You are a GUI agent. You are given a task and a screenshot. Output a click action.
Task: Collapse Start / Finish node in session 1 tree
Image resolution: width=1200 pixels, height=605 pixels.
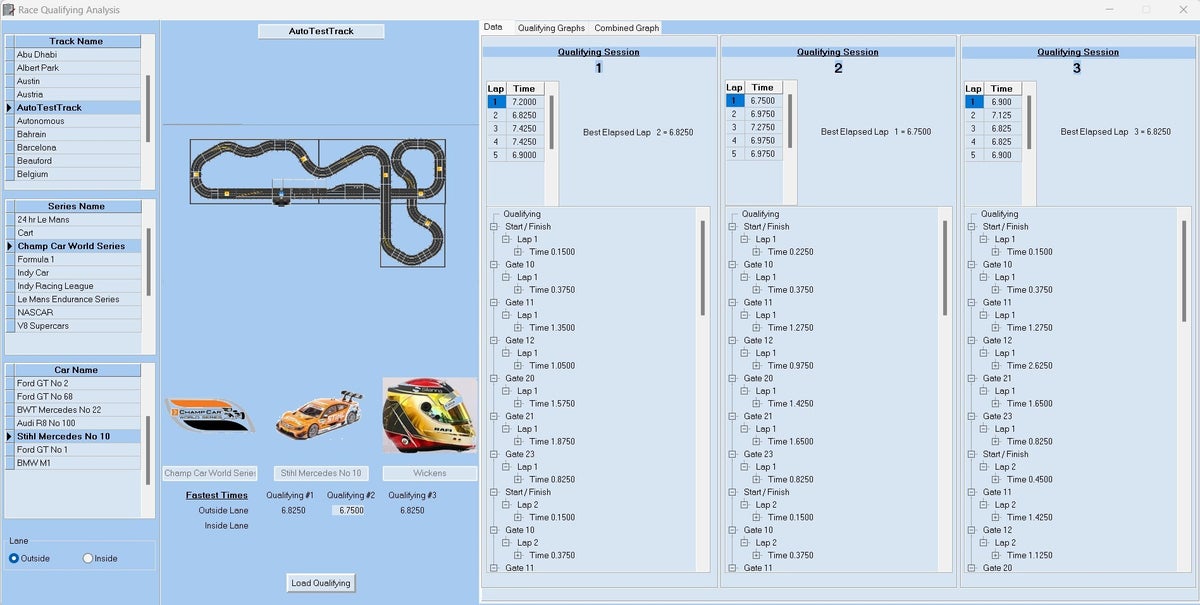[494, 227]
